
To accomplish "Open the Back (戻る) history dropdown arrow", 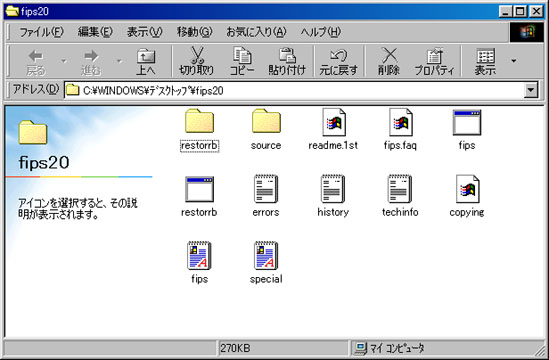I will click(64, 61).
